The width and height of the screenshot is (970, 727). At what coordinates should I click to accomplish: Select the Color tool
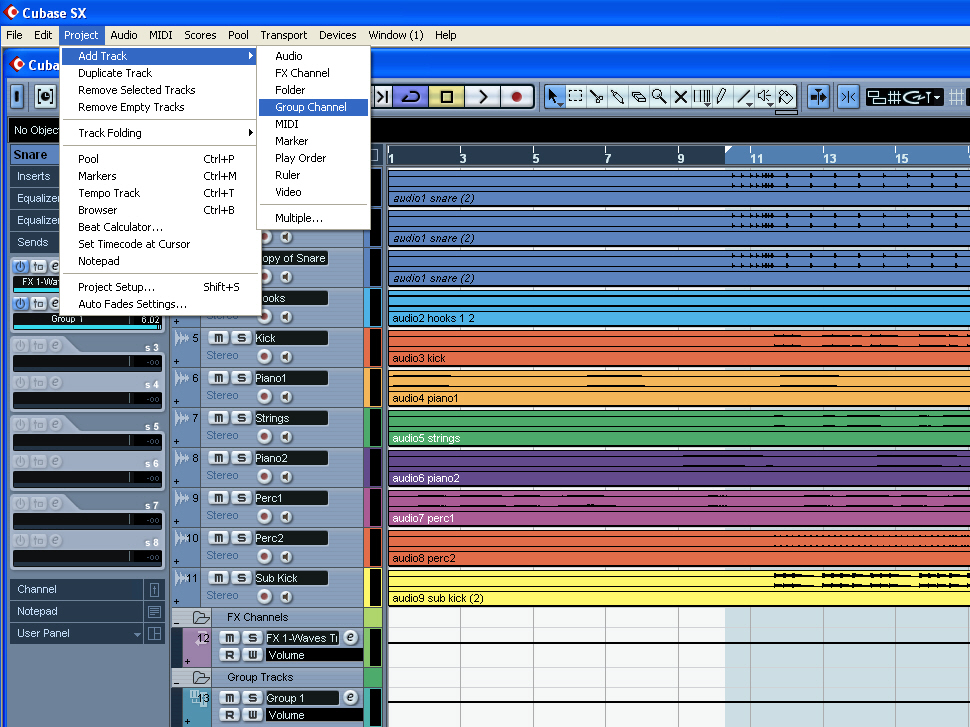coord(786,97)
